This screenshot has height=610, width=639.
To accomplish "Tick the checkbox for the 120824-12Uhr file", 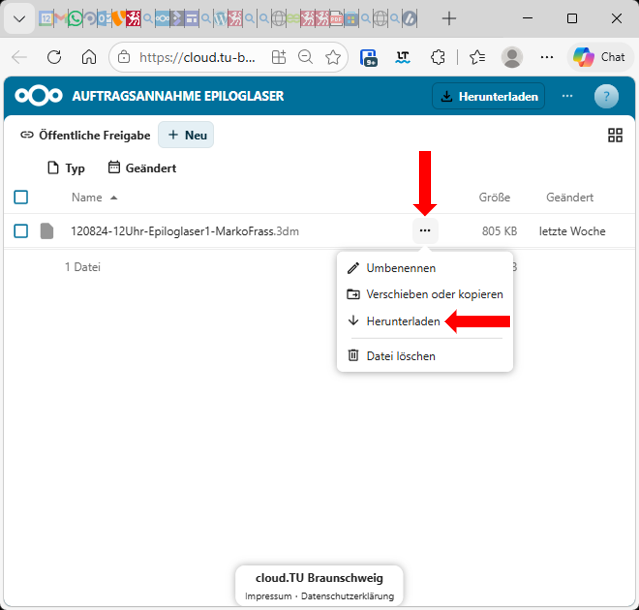I will point(21,231).
